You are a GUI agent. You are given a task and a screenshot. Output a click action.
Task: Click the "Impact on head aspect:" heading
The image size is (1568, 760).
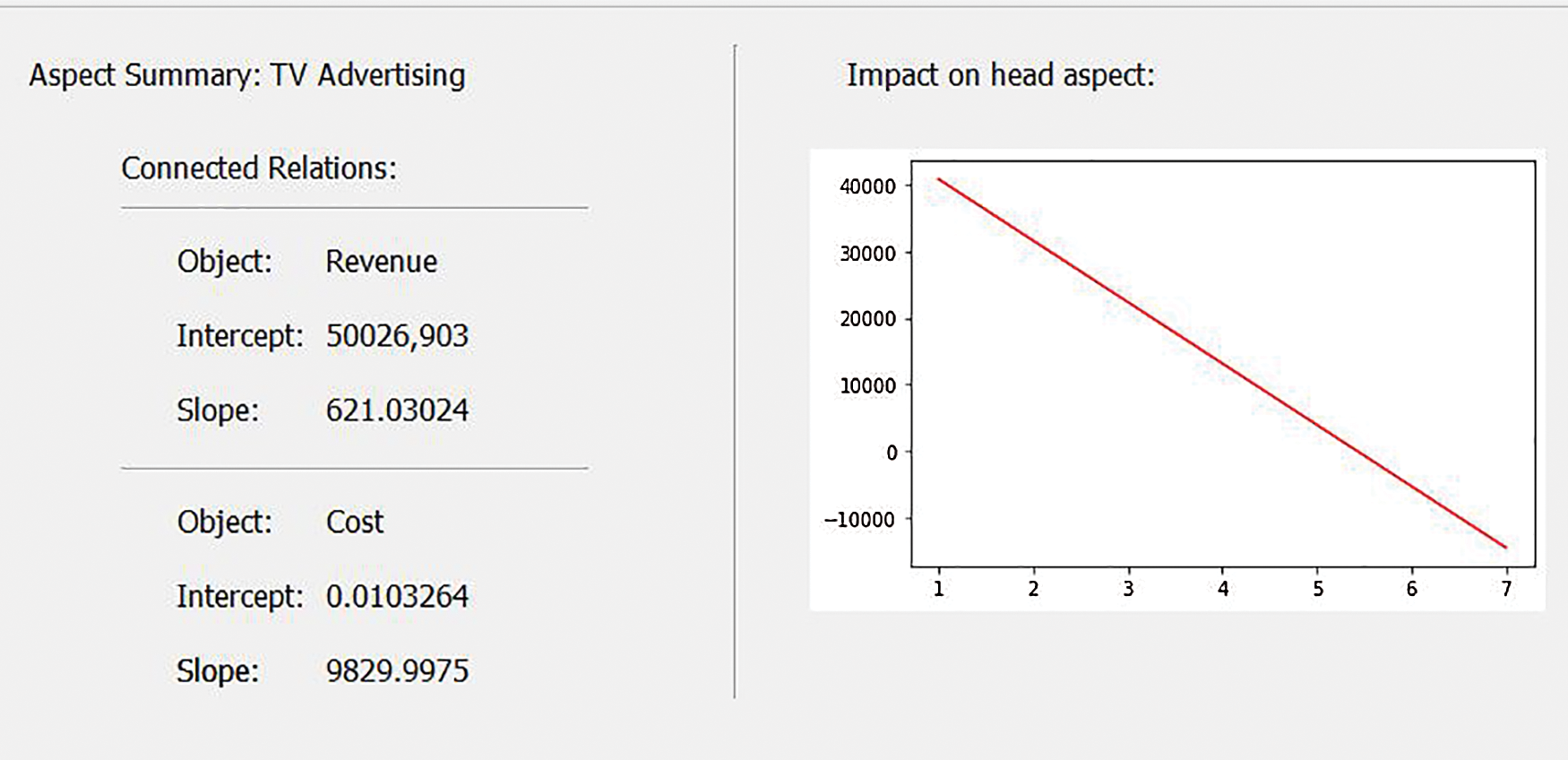pos(1001,75)
